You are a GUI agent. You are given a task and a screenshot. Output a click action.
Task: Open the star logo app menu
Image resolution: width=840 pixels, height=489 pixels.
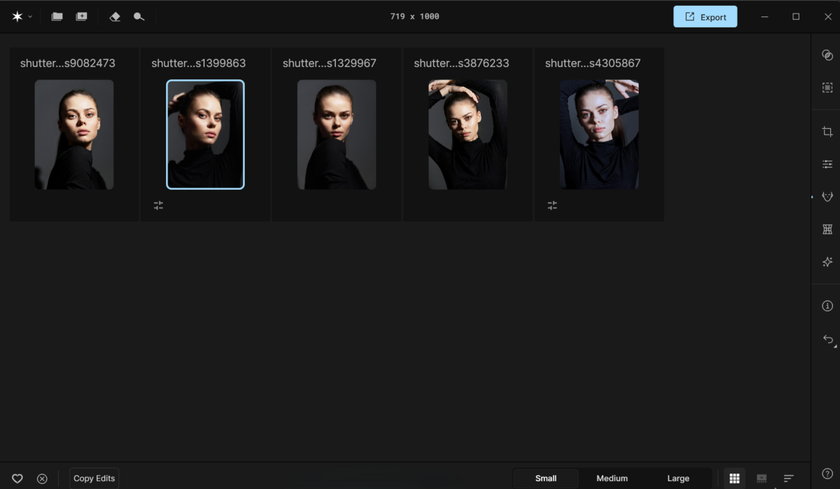pos(21,17)
